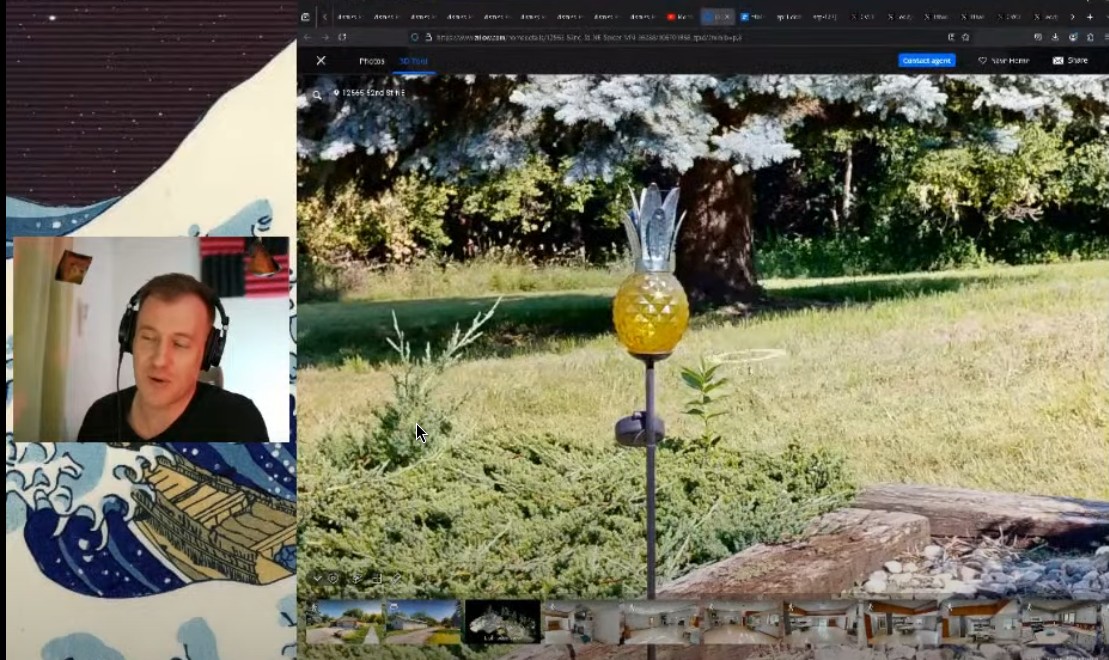Select the 3D Tour tab
Image resolution: width=1109 pixels, height=660 pixels.
point(414,62)
